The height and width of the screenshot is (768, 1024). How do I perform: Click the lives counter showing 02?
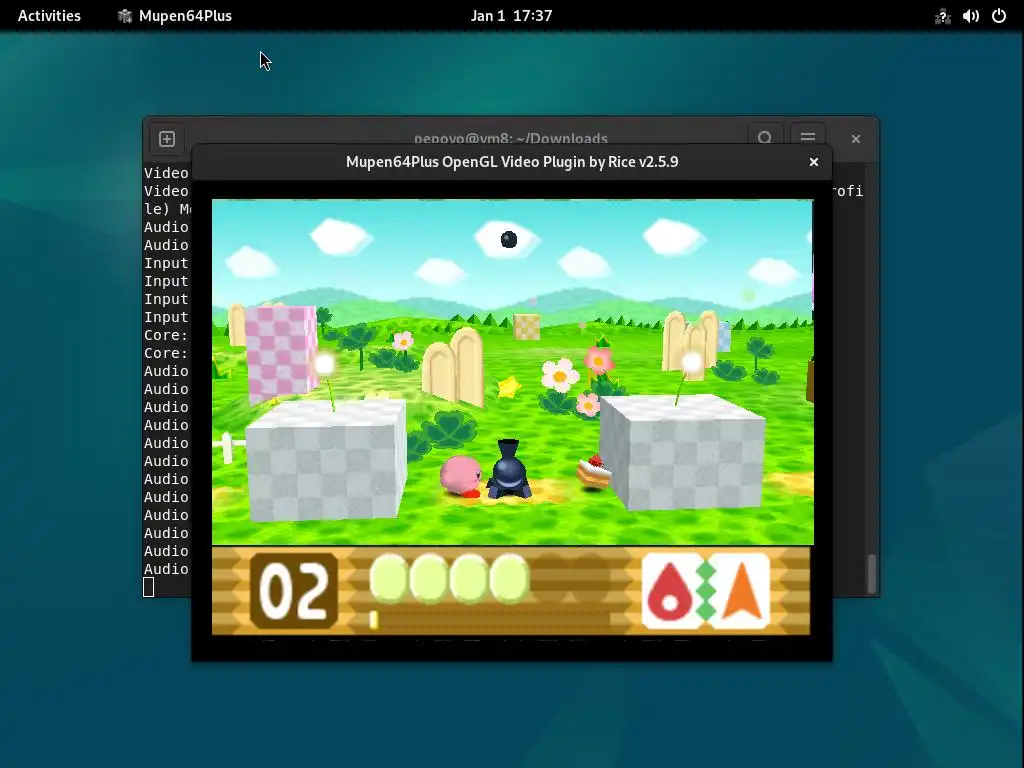293,591
